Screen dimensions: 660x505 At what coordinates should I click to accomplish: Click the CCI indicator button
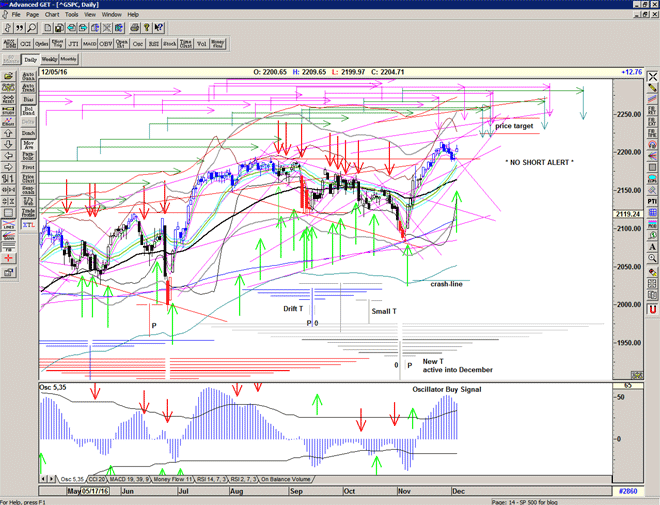[x=24, y=44]
